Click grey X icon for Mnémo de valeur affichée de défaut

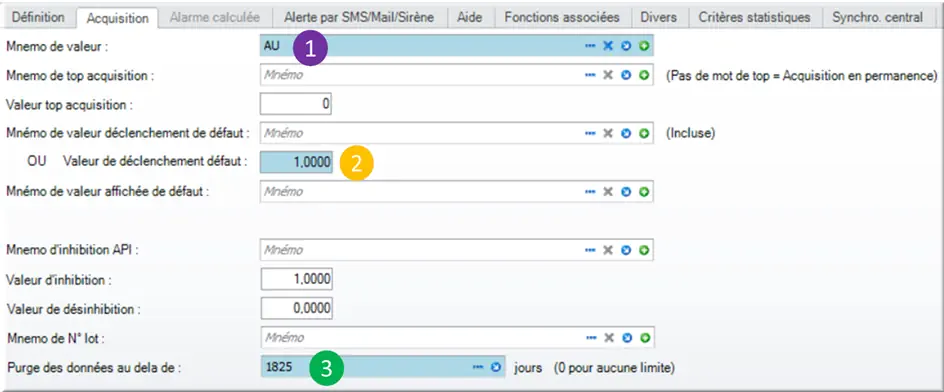pos(608,191)
